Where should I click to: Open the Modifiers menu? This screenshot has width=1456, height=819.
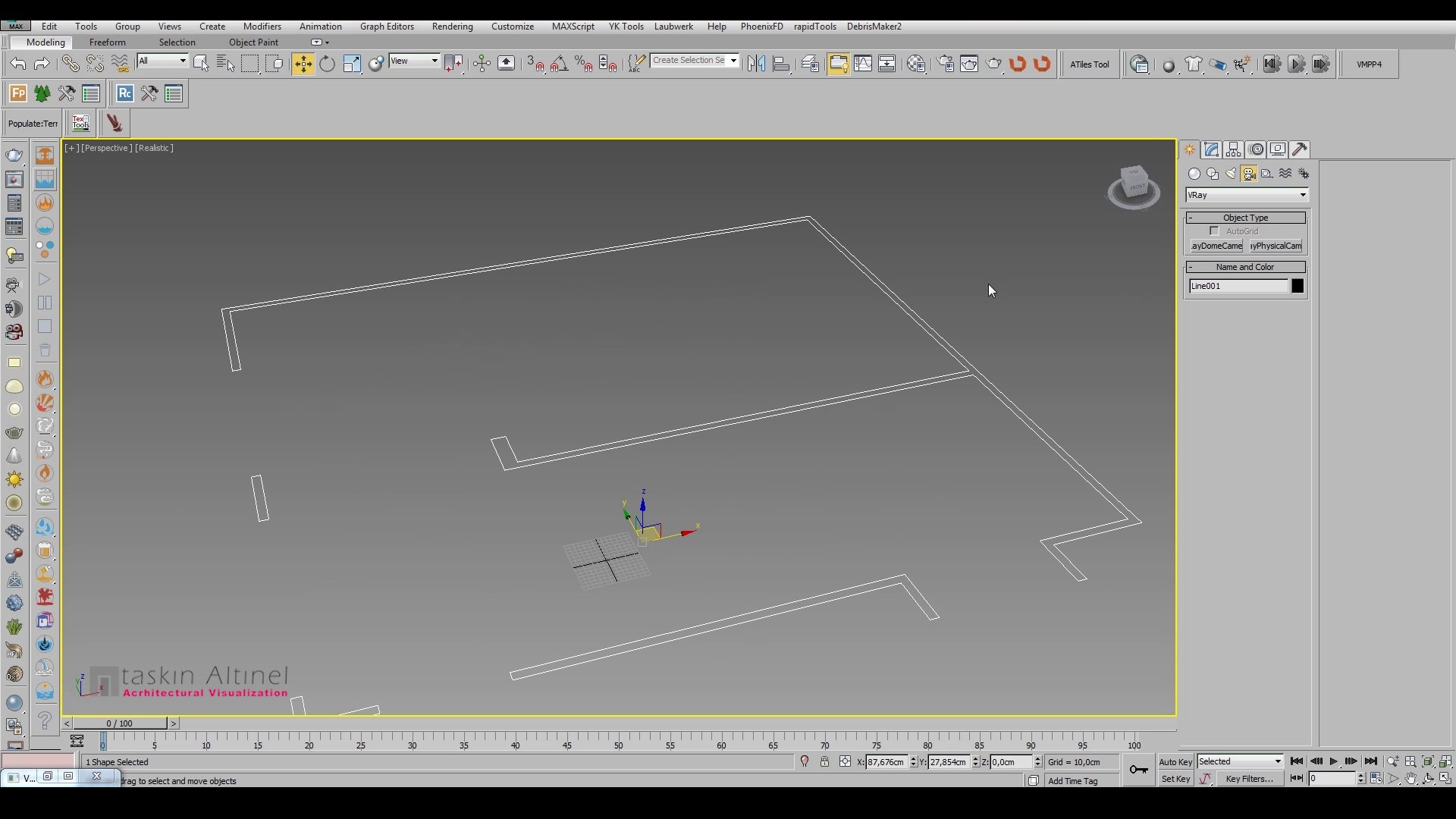[262, 27]
